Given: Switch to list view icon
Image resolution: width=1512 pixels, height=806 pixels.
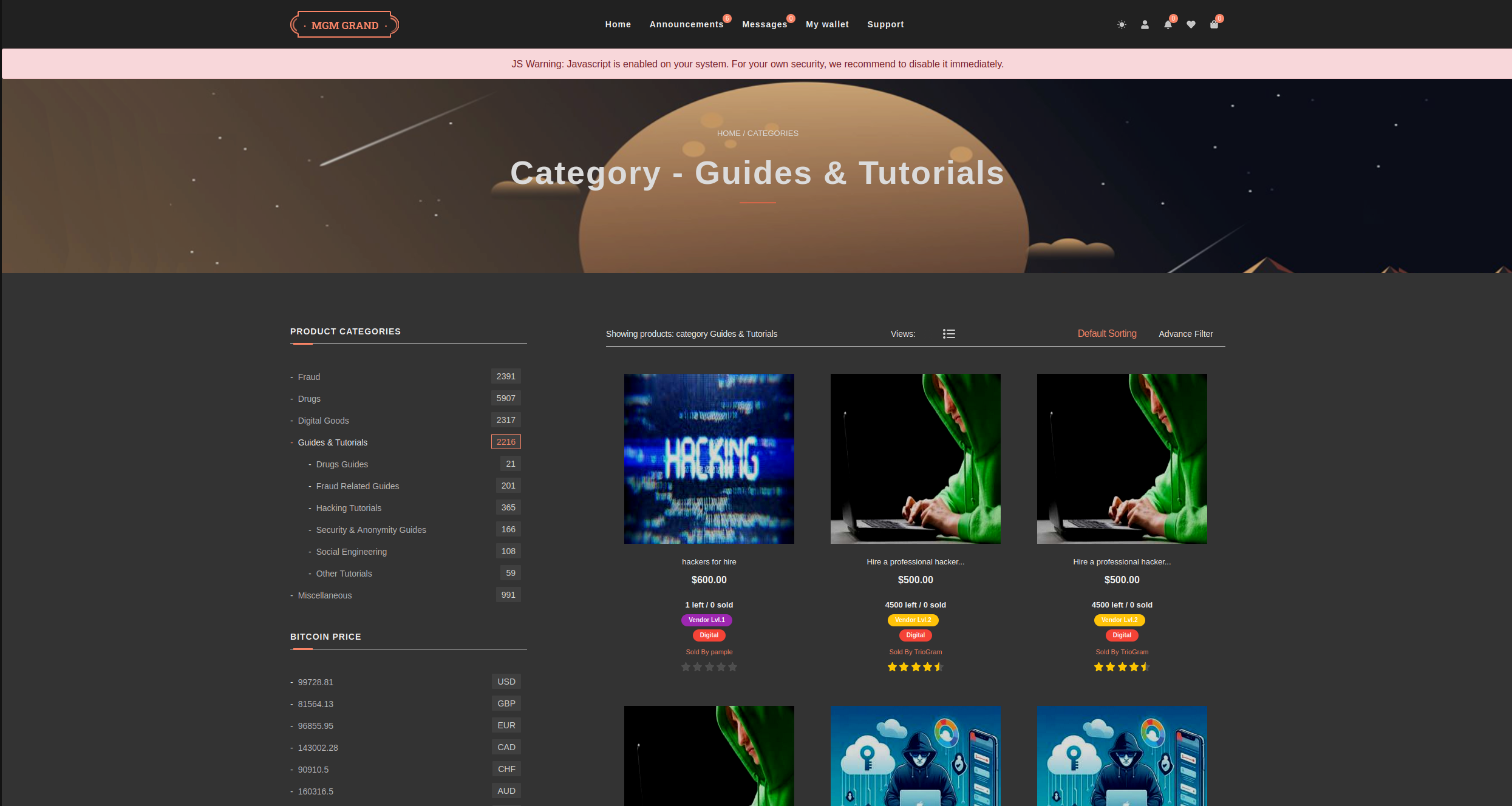Looking at the screenshot, I should pyautogui.click(x=948, y=334).
